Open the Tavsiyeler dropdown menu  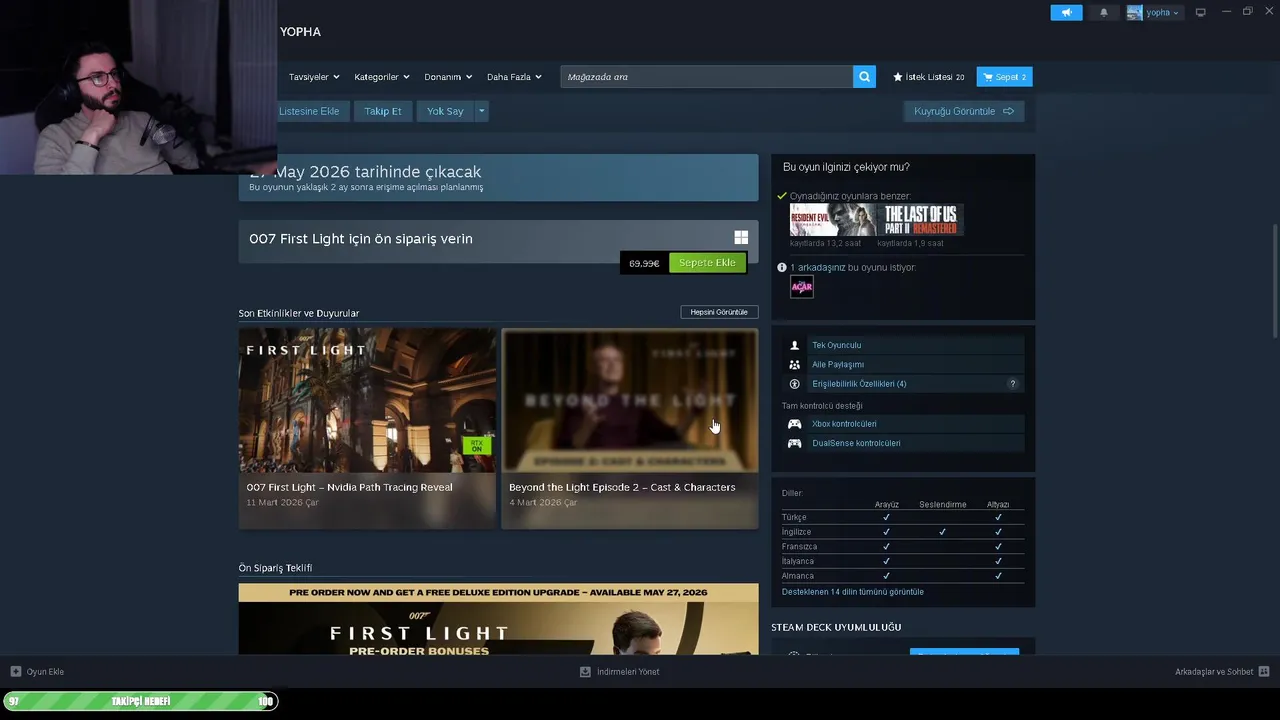click(314, 77)
